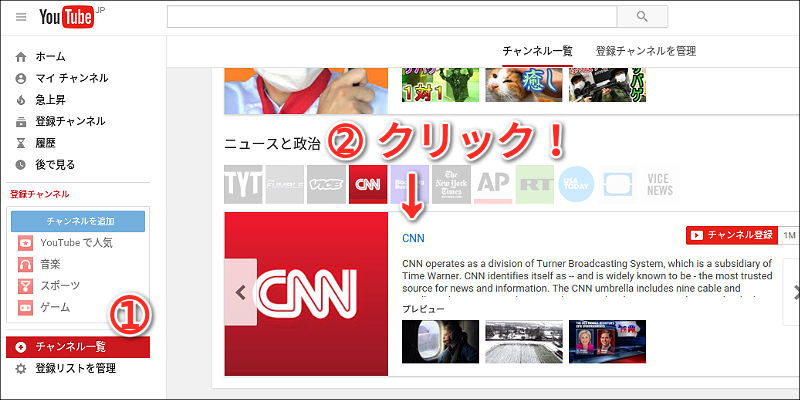Open the 癒し cat thumbnail
Screen dimensions: 800x400
[x=524, y=85]
